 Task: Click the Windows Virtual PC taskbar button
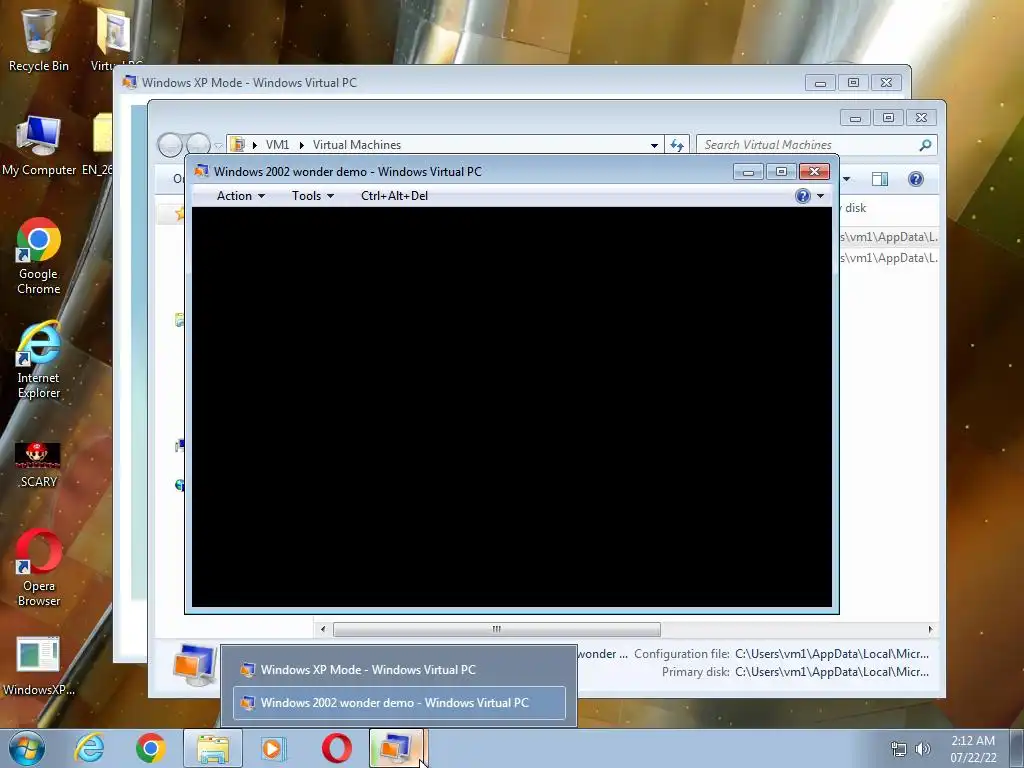tap(396, 748)
